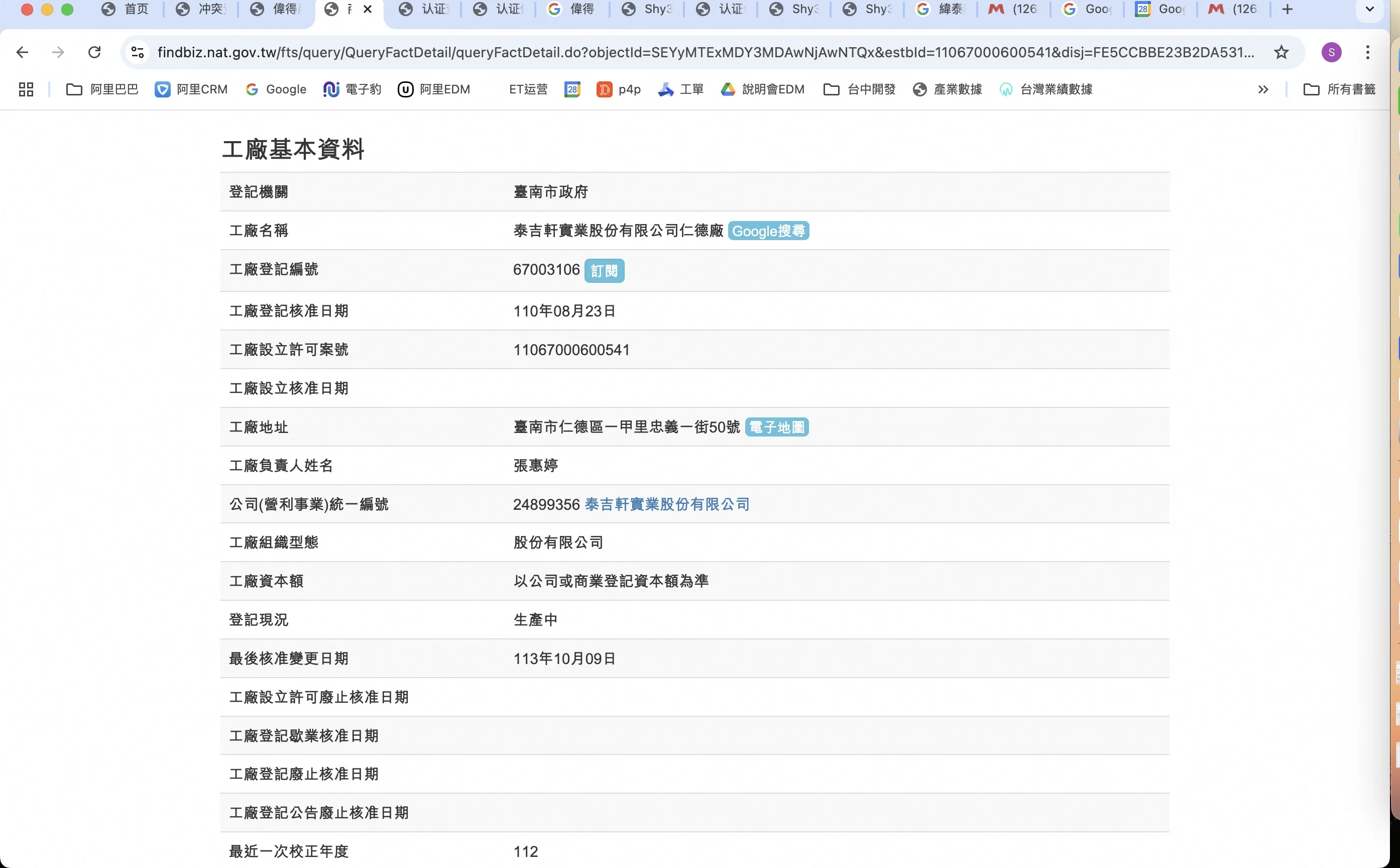Close the active tab
1400x868 pixels.
(368, 9)
